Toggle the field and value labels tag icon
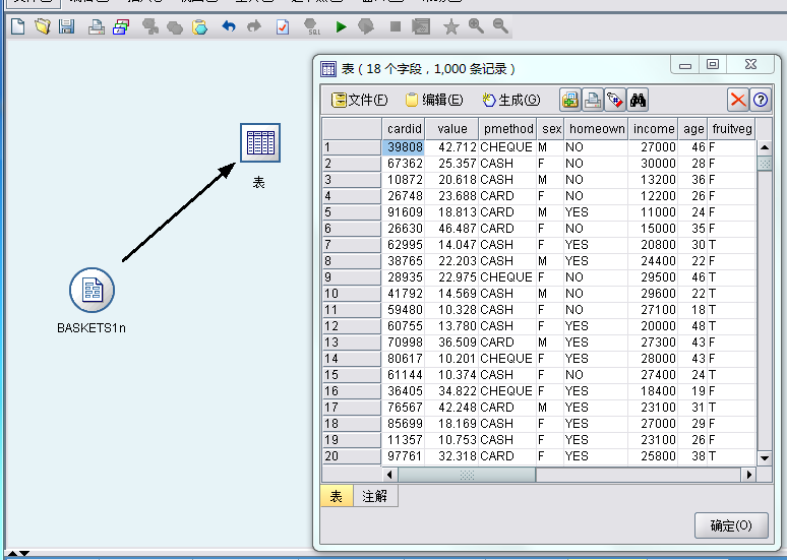787x560 pixels. [615, 100]
